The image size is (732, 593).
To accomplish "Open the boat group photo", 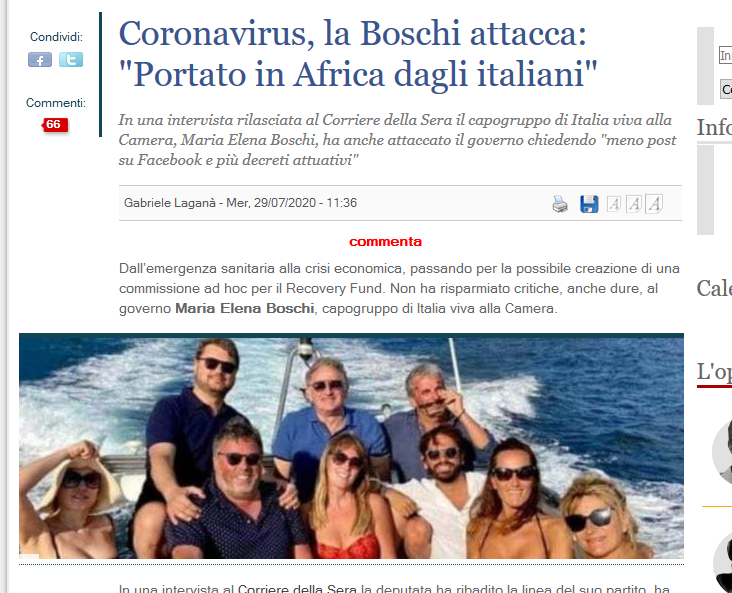I will coord(352,448).
